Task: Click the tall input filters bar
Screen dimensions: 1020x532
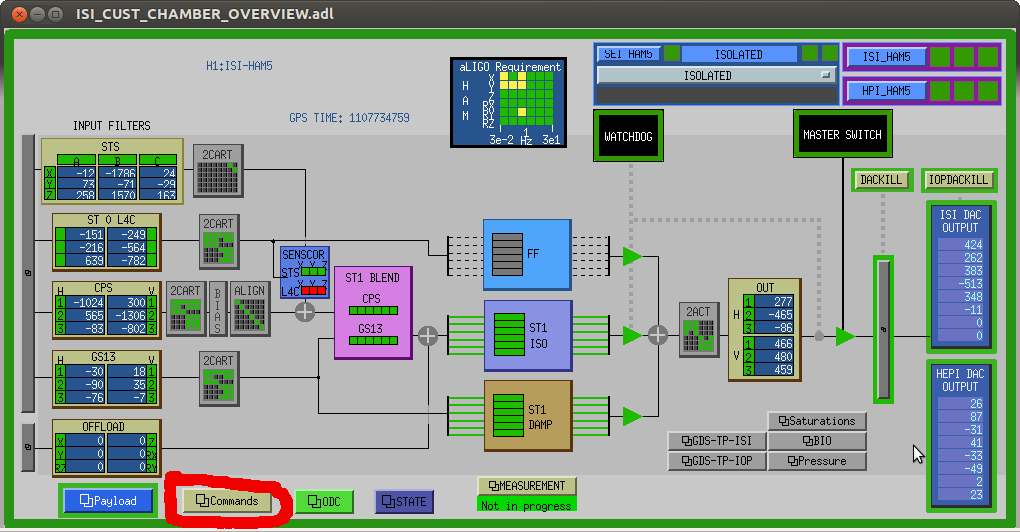Action: tap(27, 273)
